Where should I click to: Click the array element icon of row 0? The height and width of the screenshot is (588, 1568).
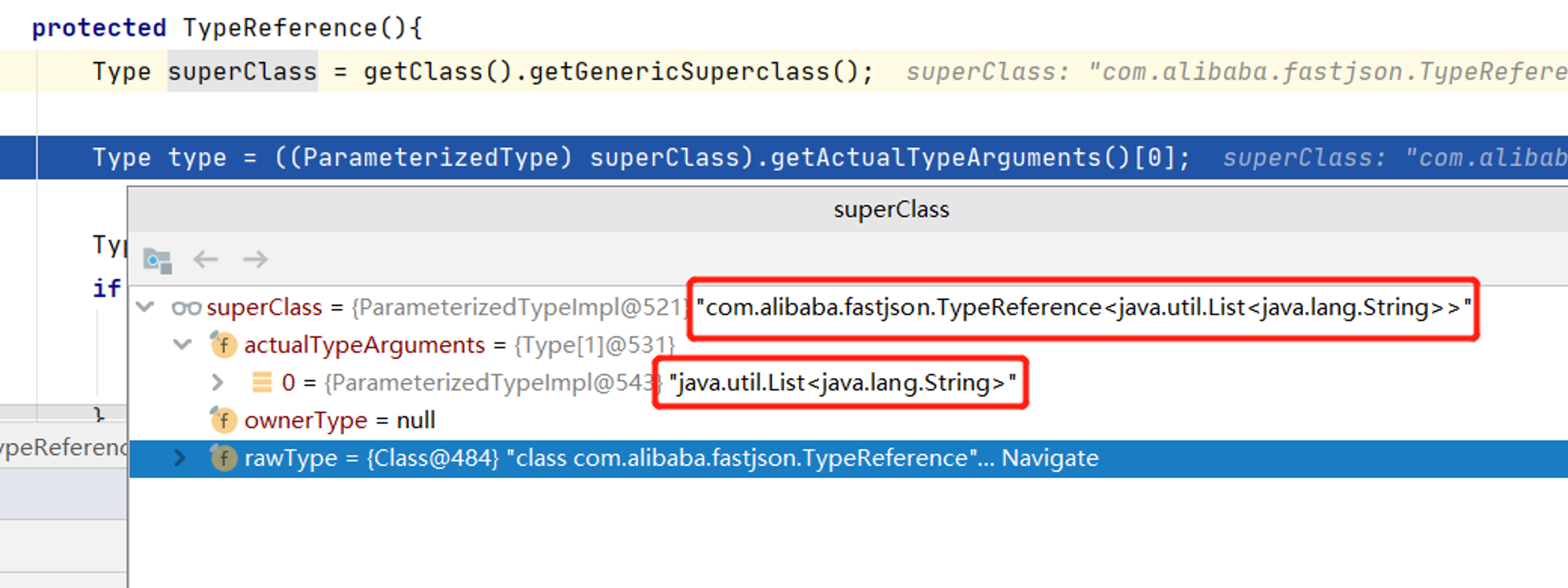[x=262, y=383]
